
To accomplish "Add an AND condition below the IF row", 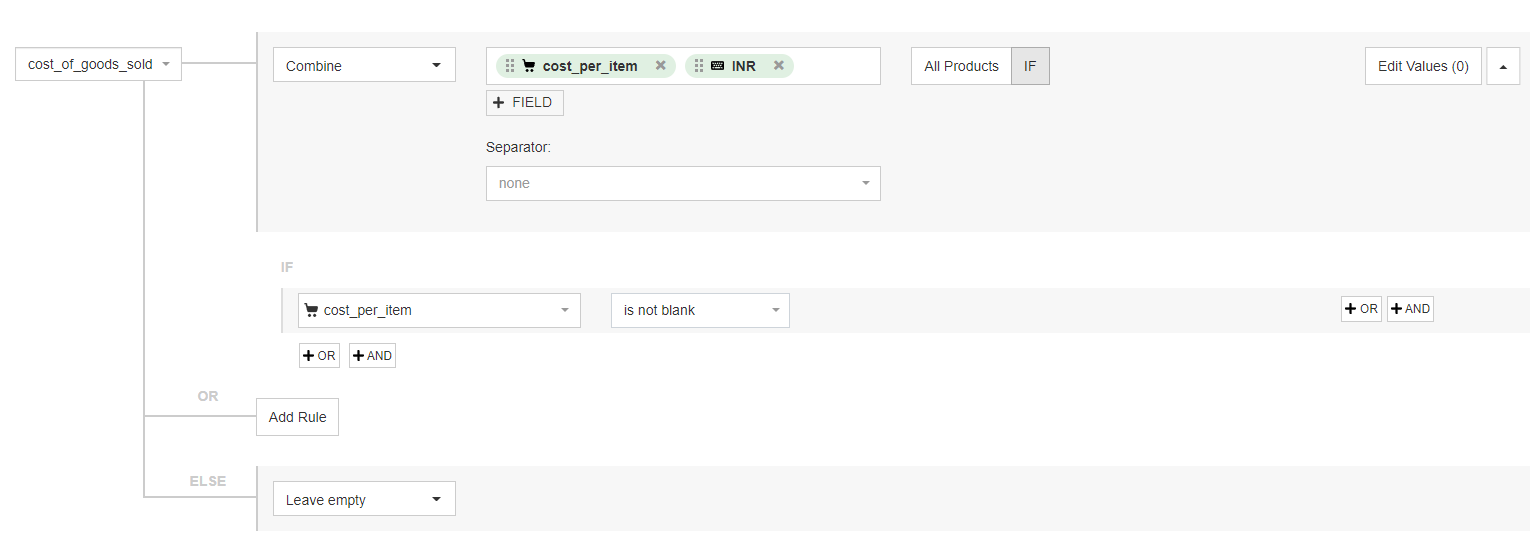I will coord(372,356).
